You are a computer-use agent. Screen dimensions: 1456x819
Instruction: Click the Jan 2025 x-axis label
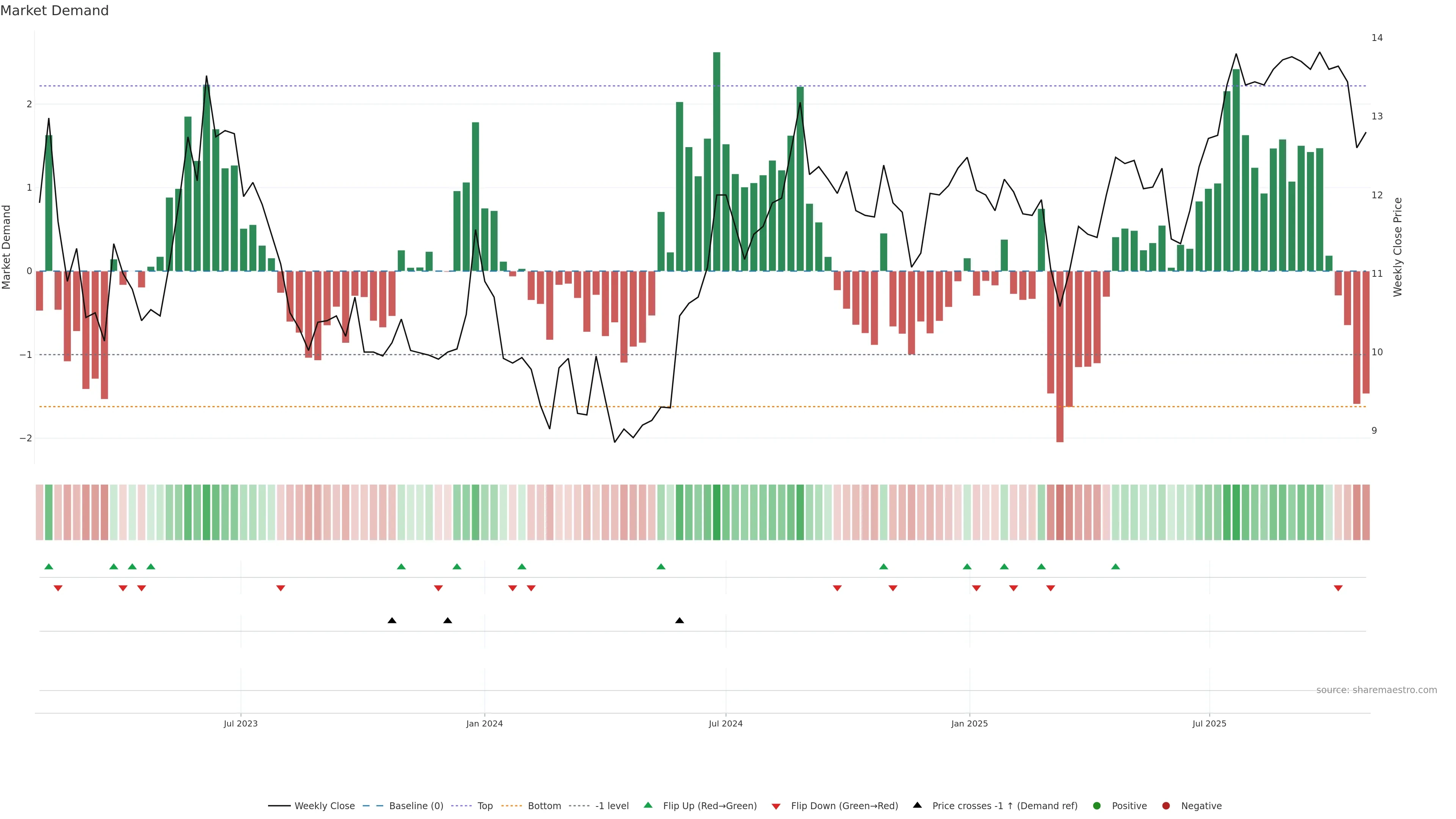coord(970,723)
